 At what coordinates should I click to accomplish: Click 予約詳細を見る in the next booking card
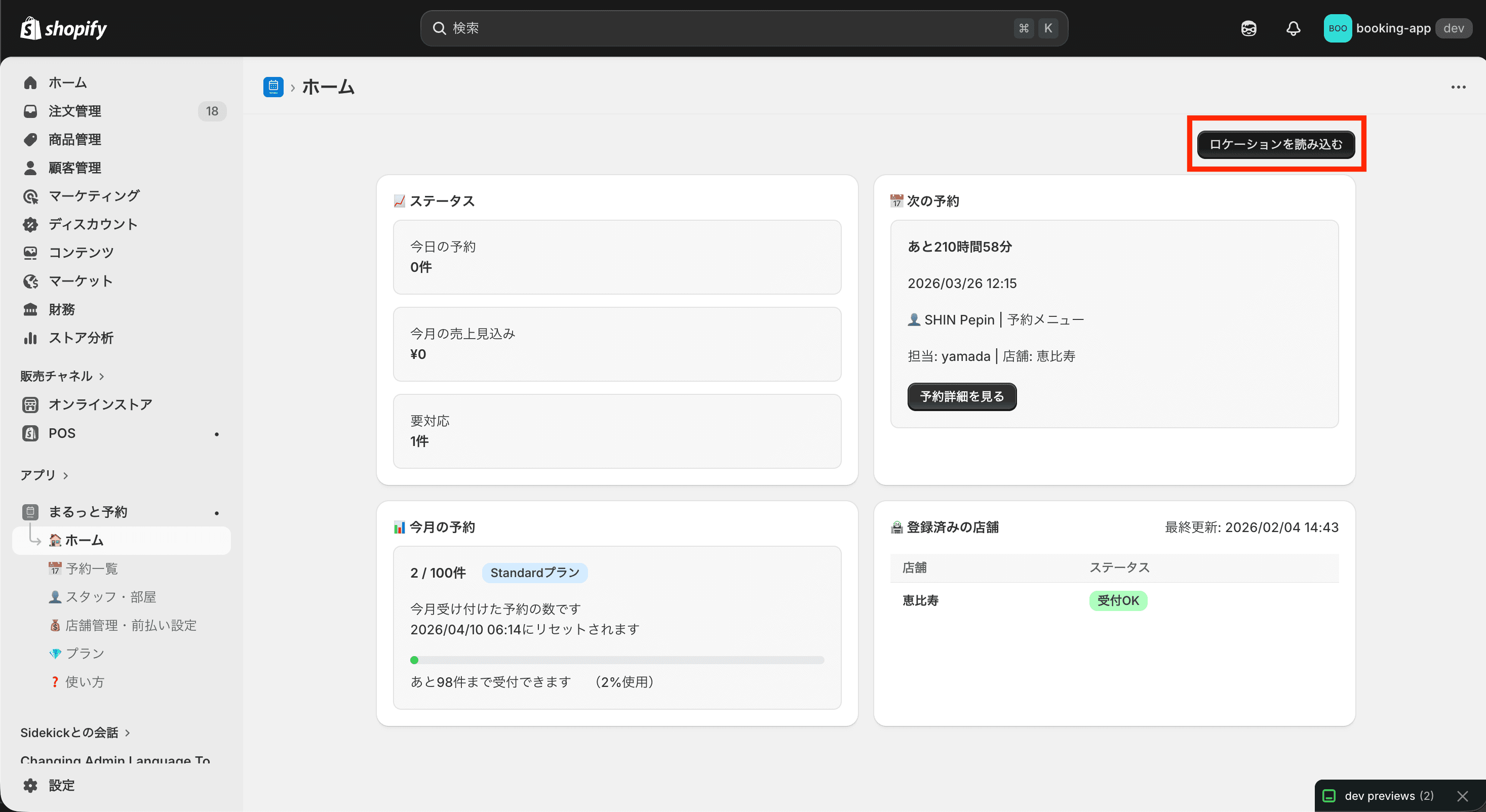click(961, 396)
